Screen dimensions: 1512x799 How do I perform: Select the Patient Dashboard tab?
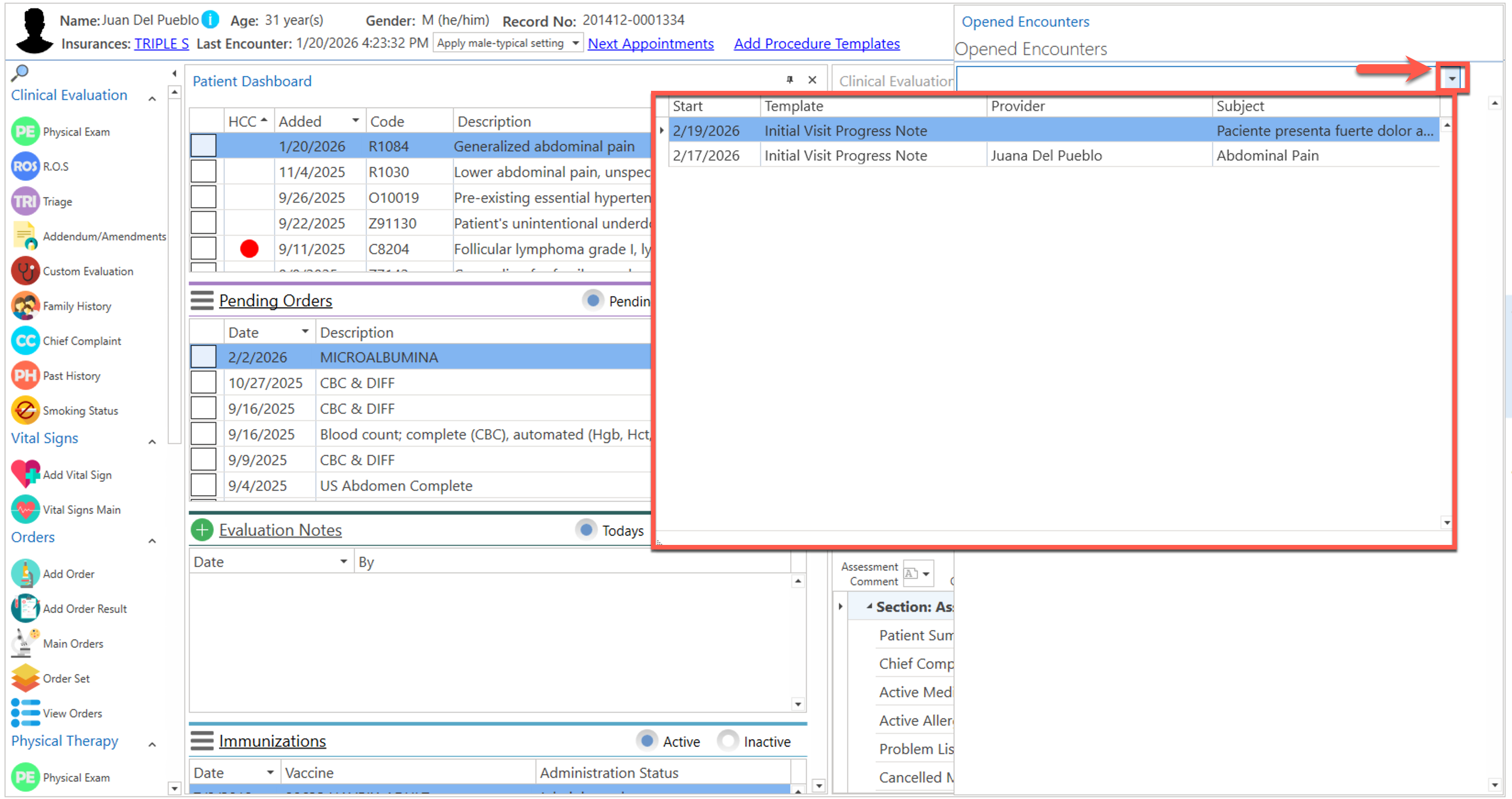pyautogui.click(x=252, y=81)
